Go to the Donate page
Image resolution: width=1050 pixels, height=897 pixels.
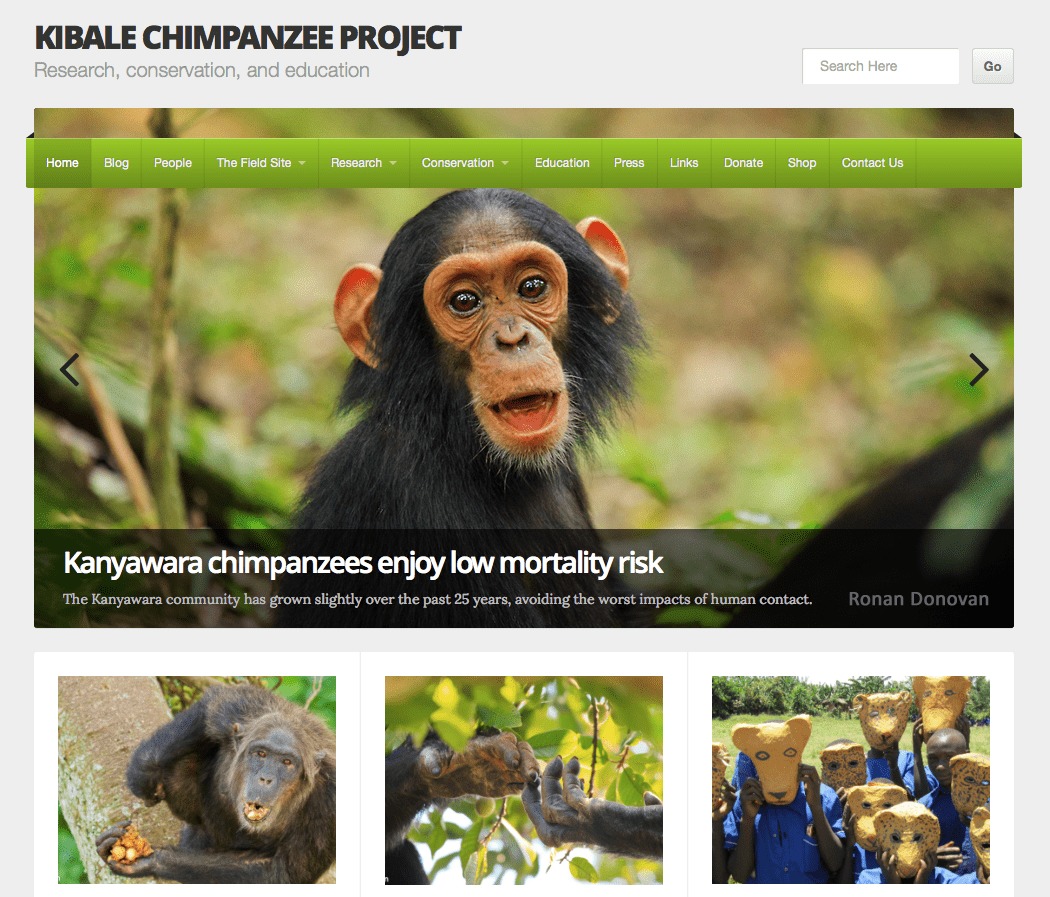pyautogui.click(x=743, y=163)
